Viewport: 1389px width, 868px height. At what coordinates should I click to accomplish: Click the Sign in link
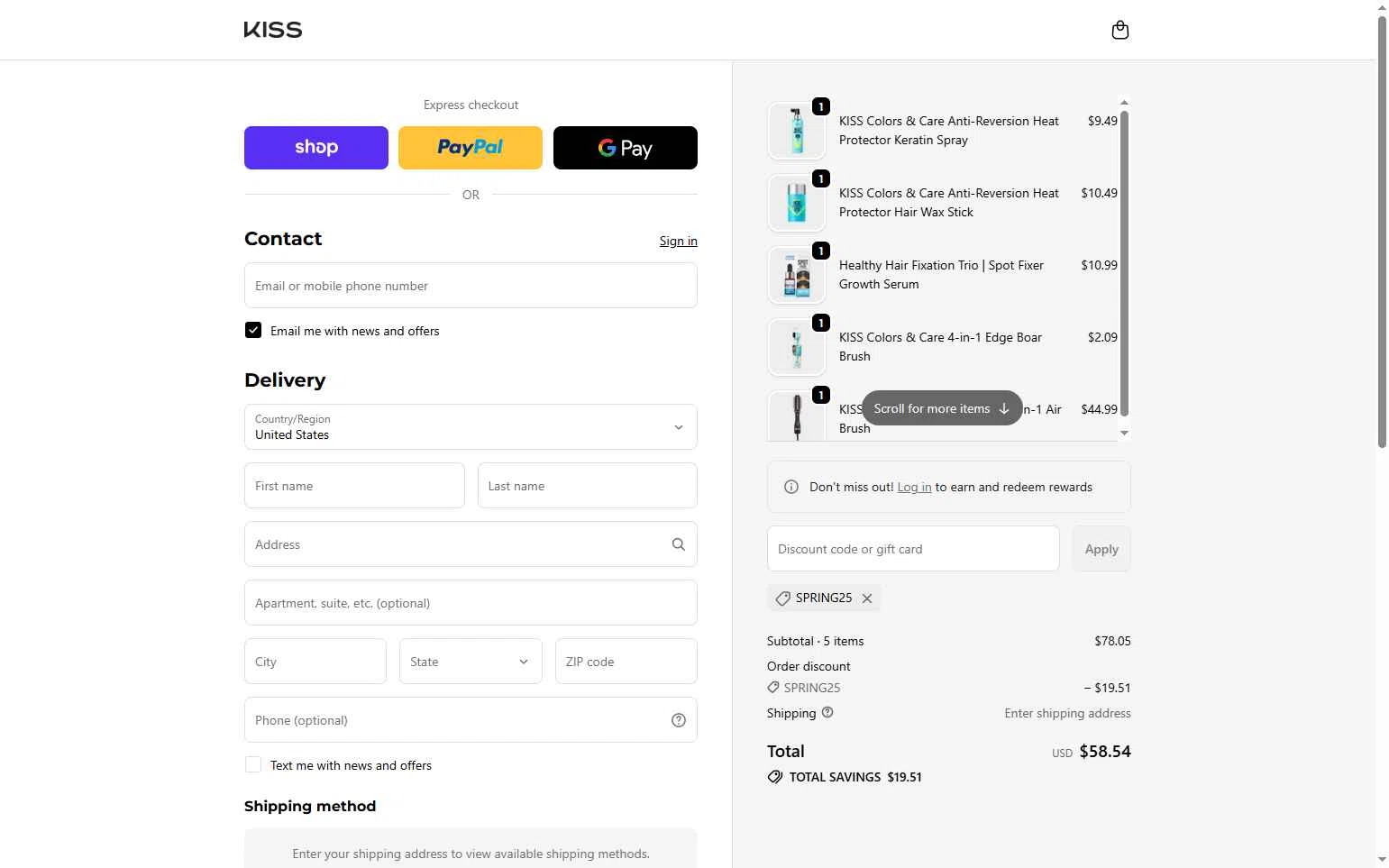pyautogui.click(x=678, y=241)
